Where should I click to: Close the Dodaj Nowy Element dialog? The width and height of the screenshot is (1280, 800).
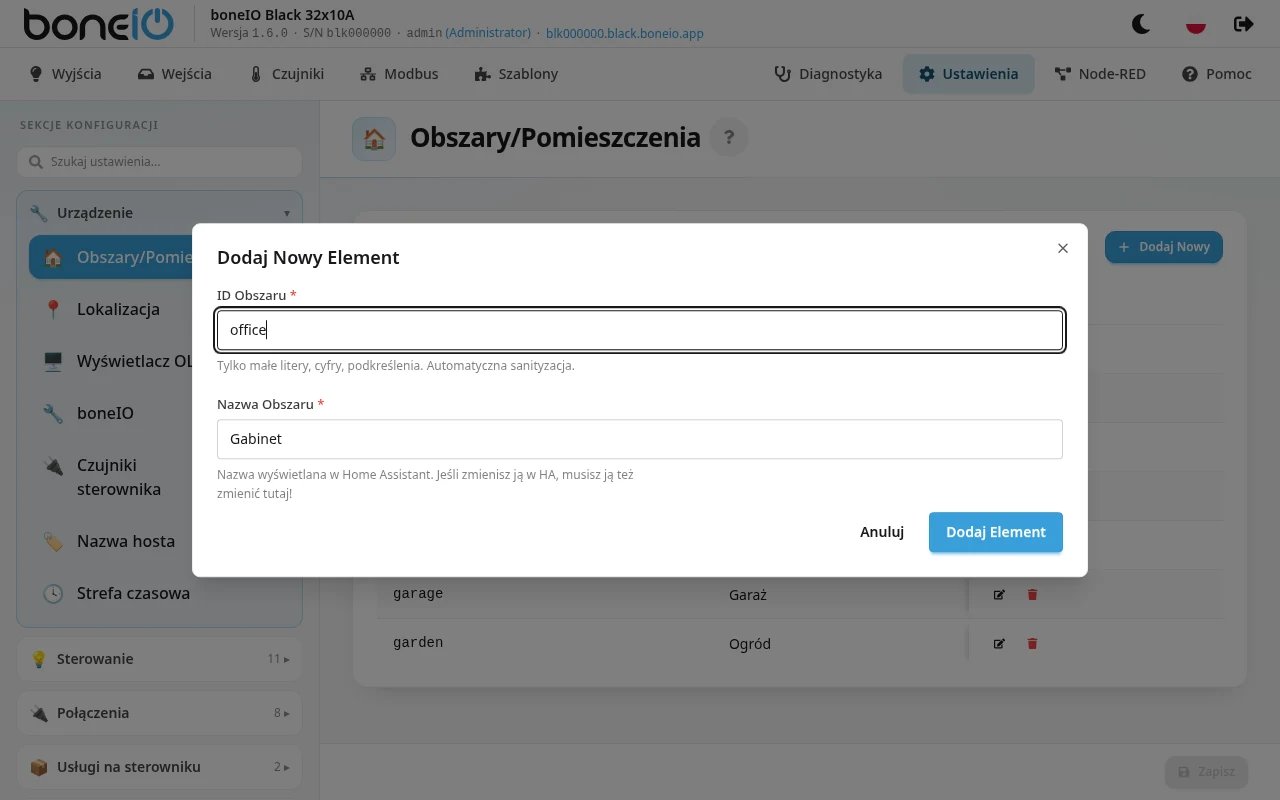(1063, 248)
